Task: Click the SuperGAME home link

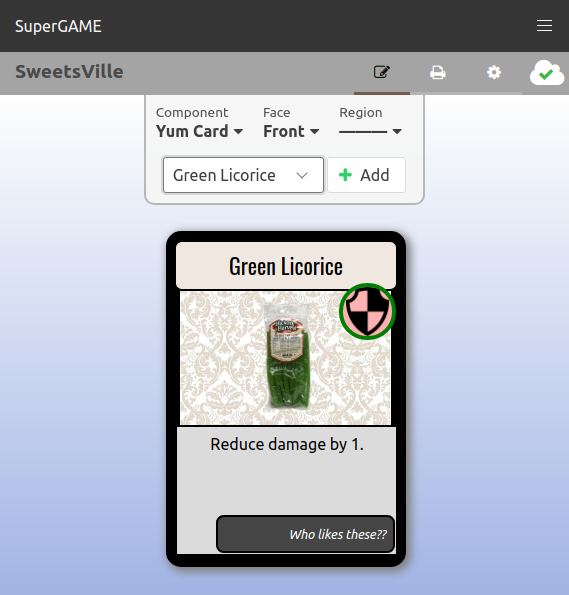Action: [58, 26]
